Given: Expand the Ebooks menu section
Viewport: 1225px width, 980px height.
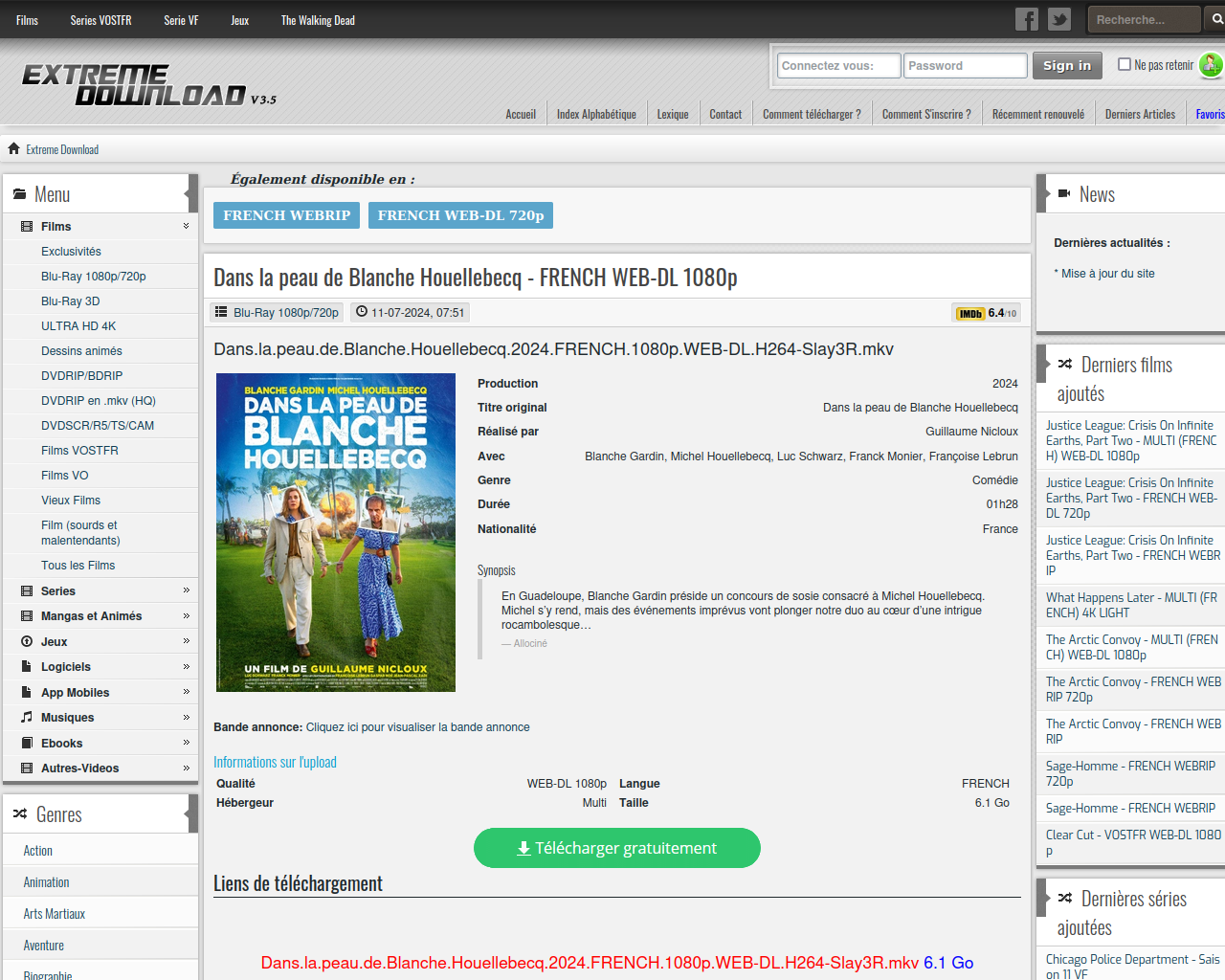Looking at the screenshot, I should tap(186, 743).
